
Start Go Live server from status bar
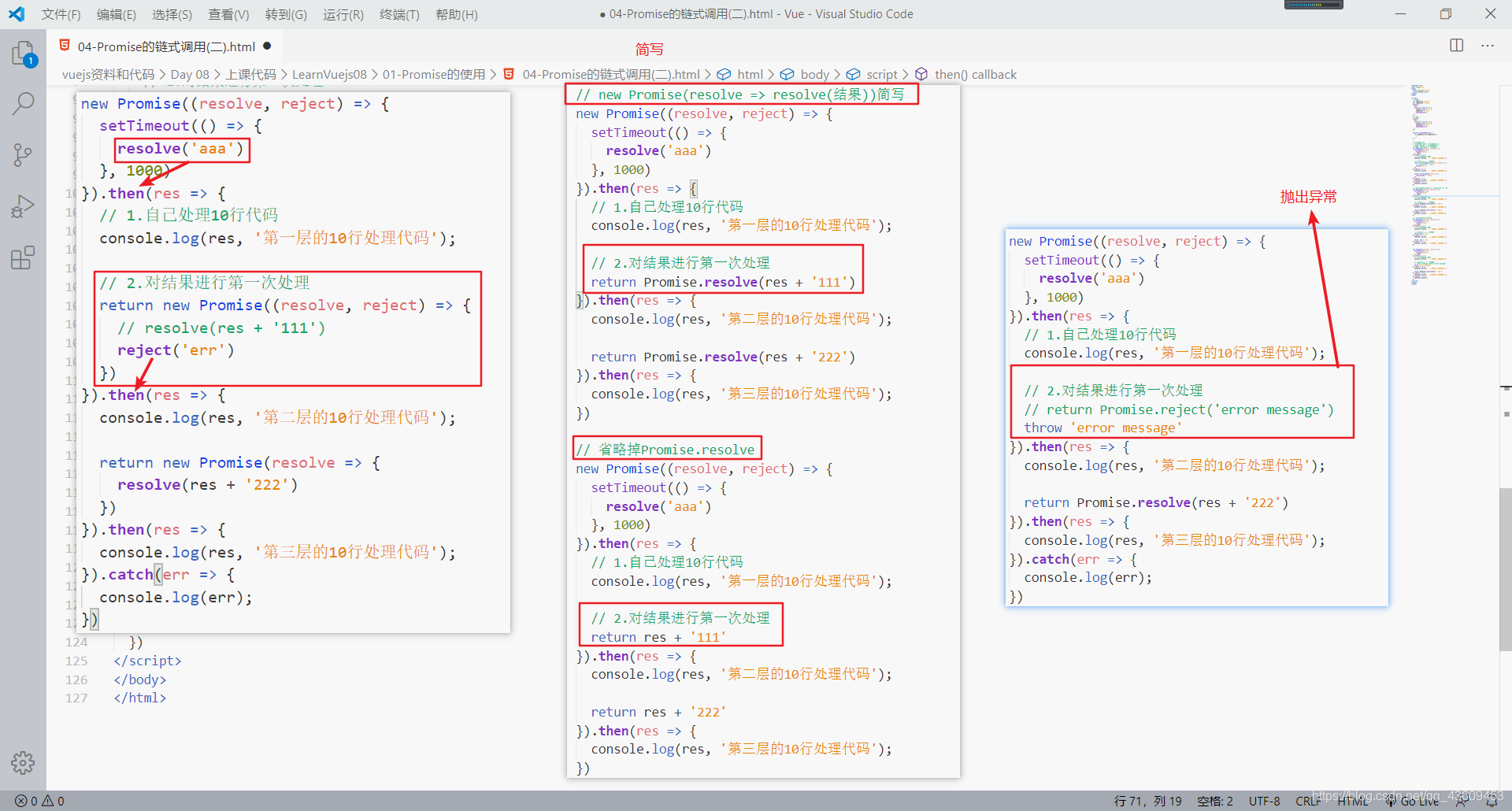[1413, 801]
